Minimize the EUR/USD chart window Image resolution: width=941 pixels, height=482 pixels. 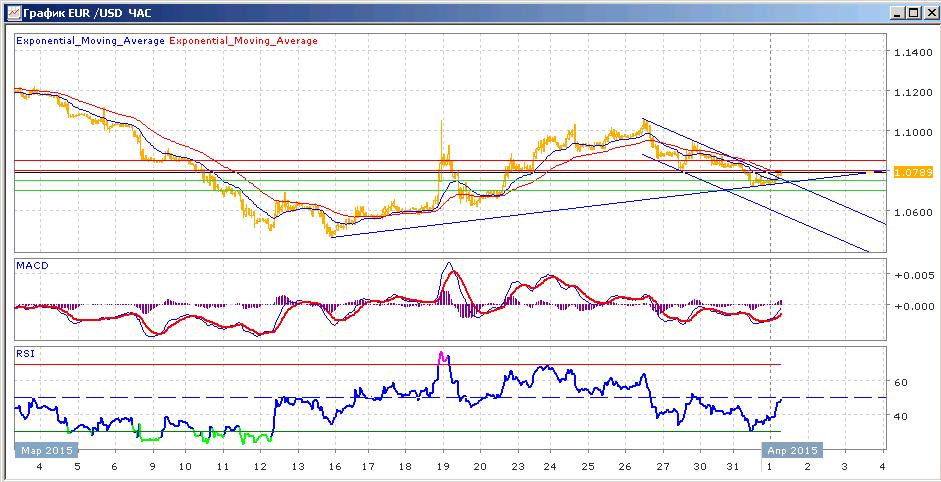pos(899,13)
